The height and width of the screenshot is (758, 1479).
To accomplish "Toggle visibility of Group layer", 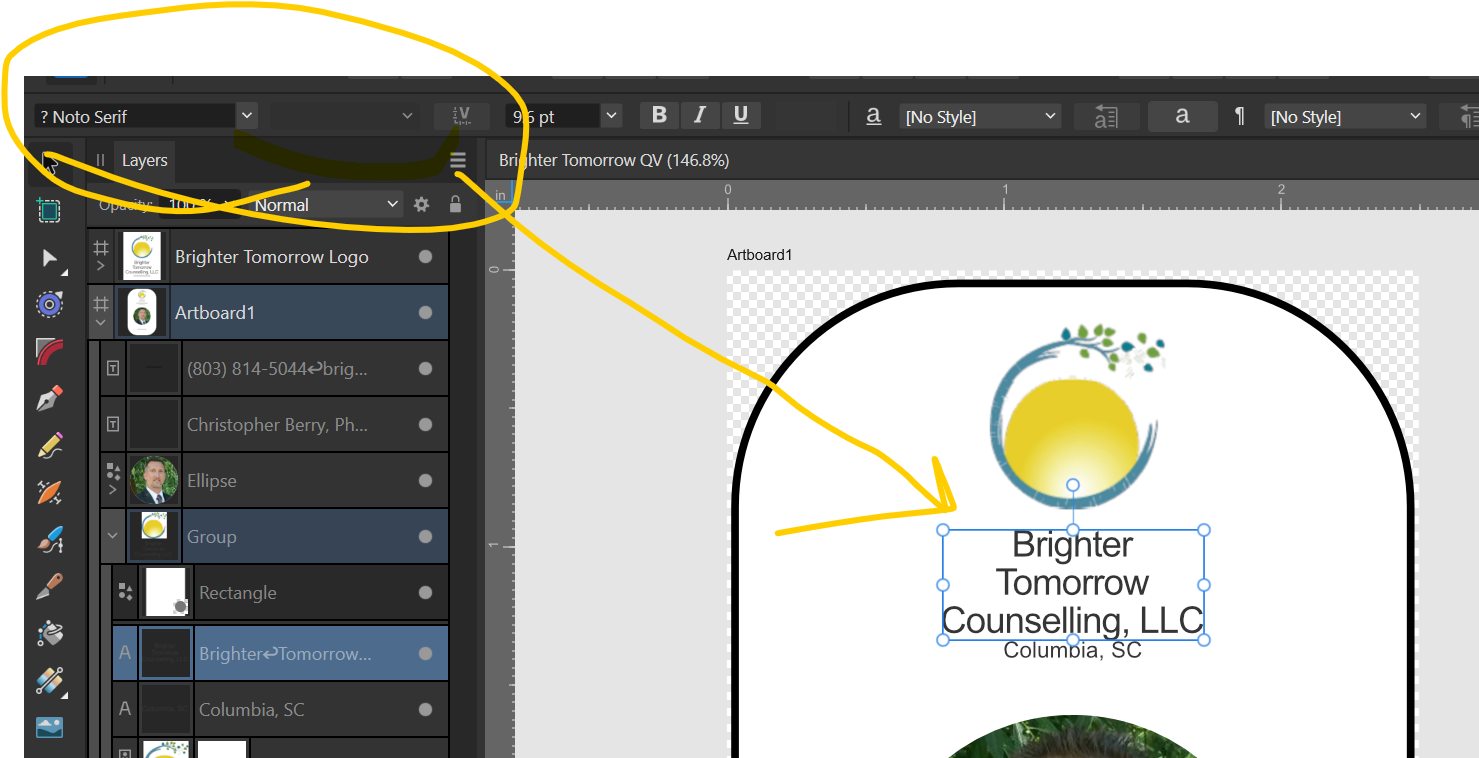I will click(x=425, y=537).
